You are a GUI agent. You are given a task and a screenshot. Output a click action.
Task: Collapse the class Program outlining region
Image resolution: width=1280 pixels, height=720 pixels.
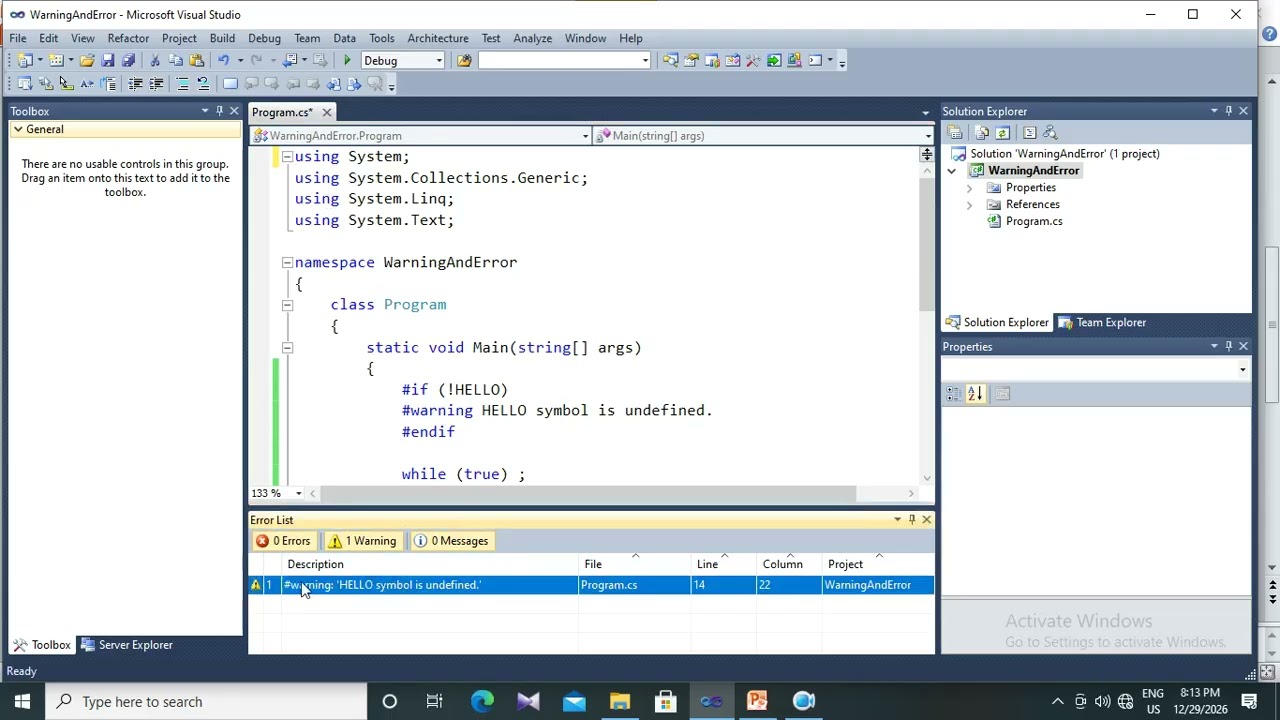click(287, 305)
